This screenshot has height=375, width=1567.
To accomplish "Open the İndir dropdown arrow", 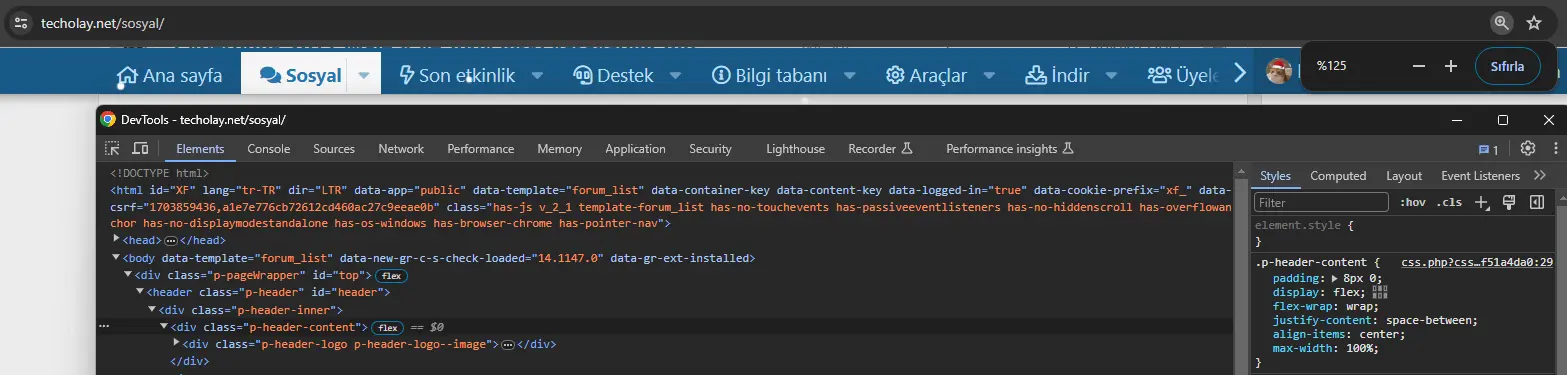I will tap(1110, 75).
